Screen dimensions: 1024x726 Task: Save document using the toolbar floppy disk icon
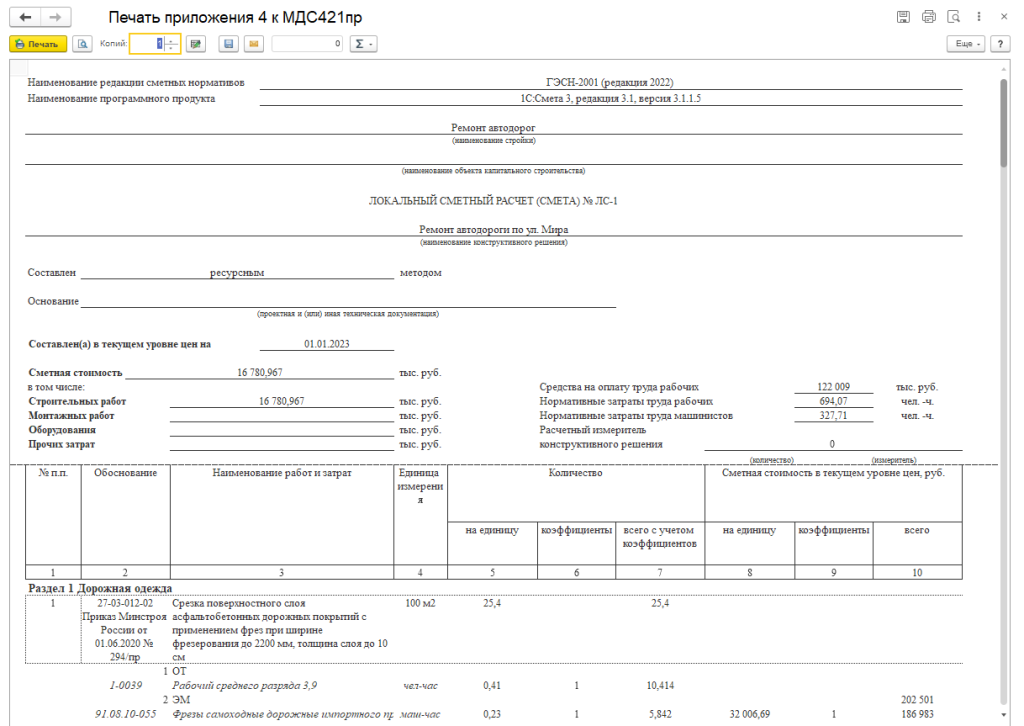(229, 44)
